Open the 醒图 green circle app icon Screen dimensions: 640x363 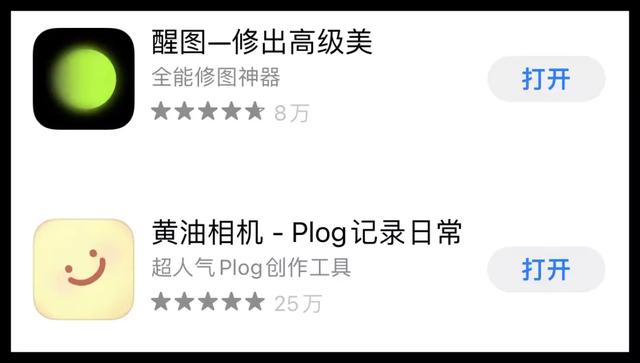[x=84, y=78]
